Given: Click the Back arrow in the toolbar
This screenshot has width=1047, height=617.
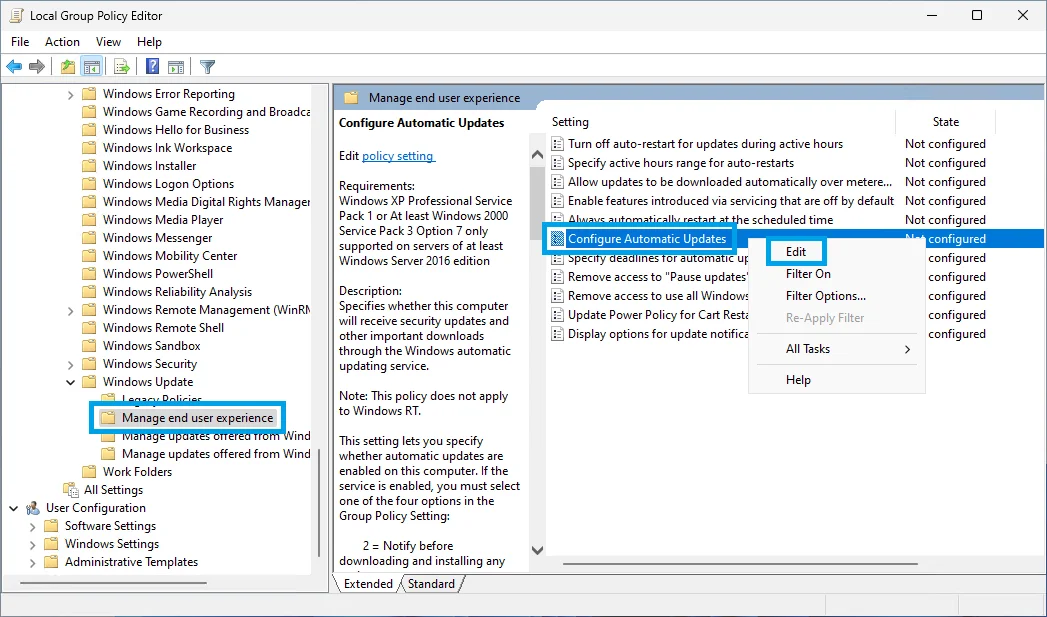Looking at the screenshot, I should [x=14, y=67].
